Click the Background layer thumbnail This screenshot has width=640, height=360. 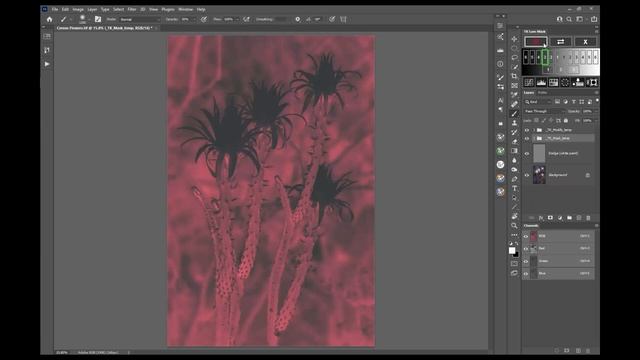pos(539,175)
